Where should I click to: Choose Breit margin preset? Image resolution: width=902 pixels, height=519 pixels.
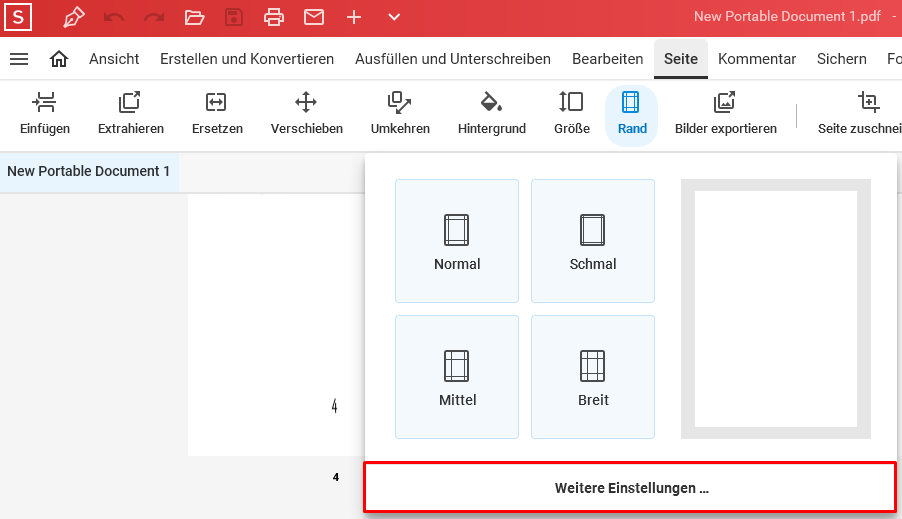[593, 377]
